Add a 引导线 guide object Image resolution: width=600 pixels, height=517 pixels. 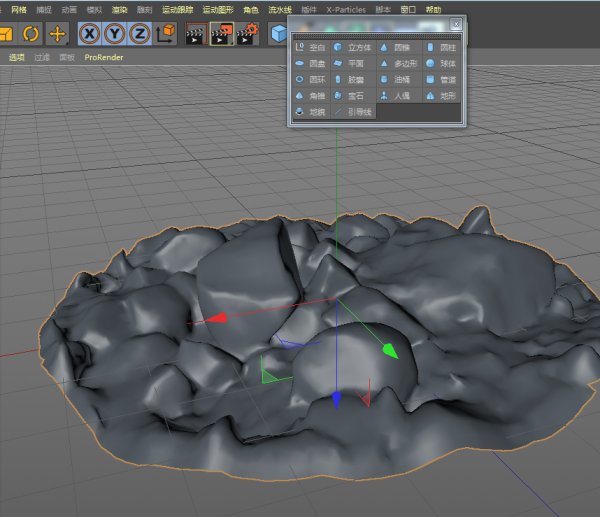click(x=353, y=112)
